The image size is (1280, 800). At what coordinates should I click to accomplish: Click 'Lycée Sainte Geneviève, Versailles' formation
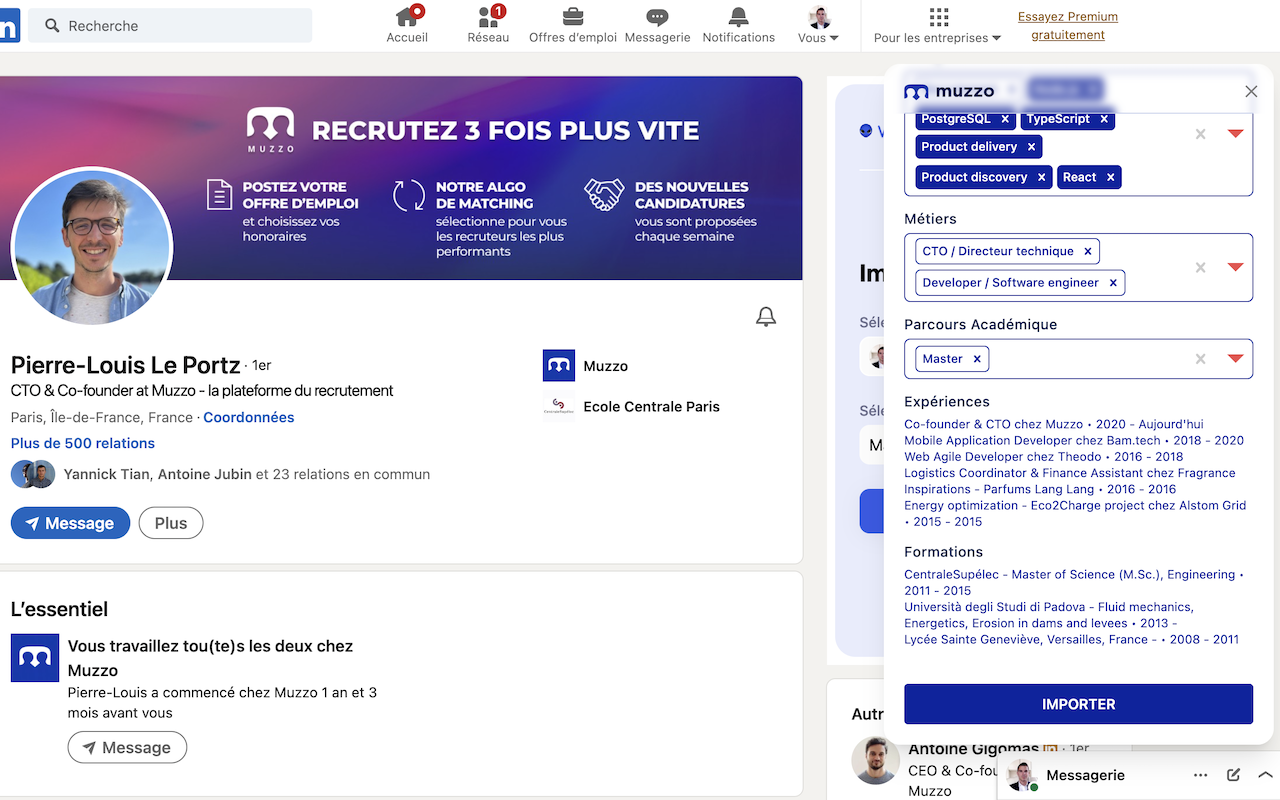pyautogui.click(x=1071, y=639)
